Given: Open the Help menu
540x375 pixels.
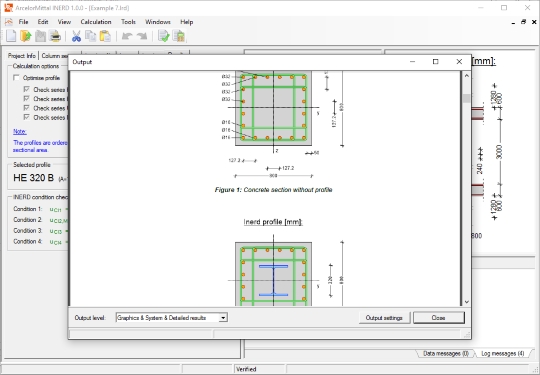Looking at the screenshot, I should [x=187, y=22].
